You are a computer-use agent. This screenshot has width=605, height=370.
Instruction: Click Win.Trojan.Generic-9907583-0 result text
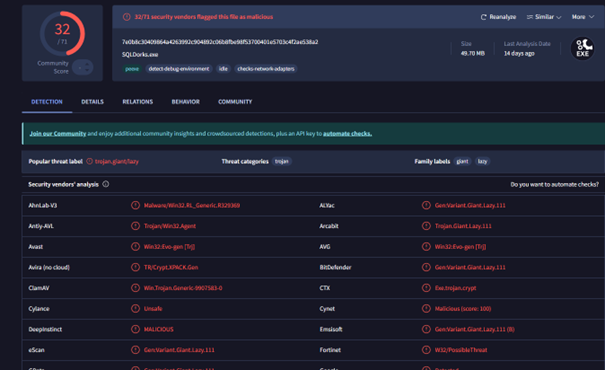[x=183, y=288]
